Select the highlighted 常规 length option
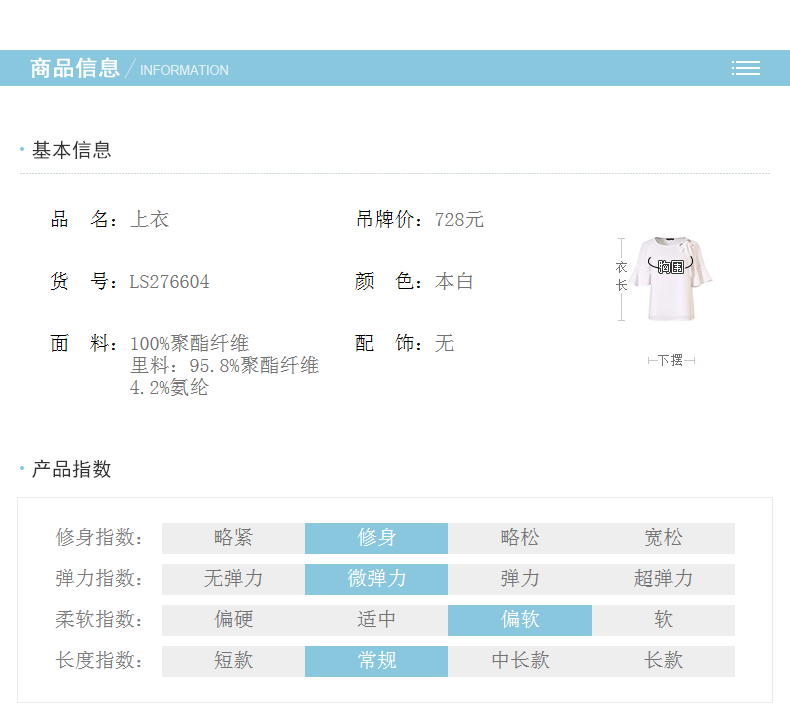The height and width of the screenshot is (718, 790). tap(376, 661)
